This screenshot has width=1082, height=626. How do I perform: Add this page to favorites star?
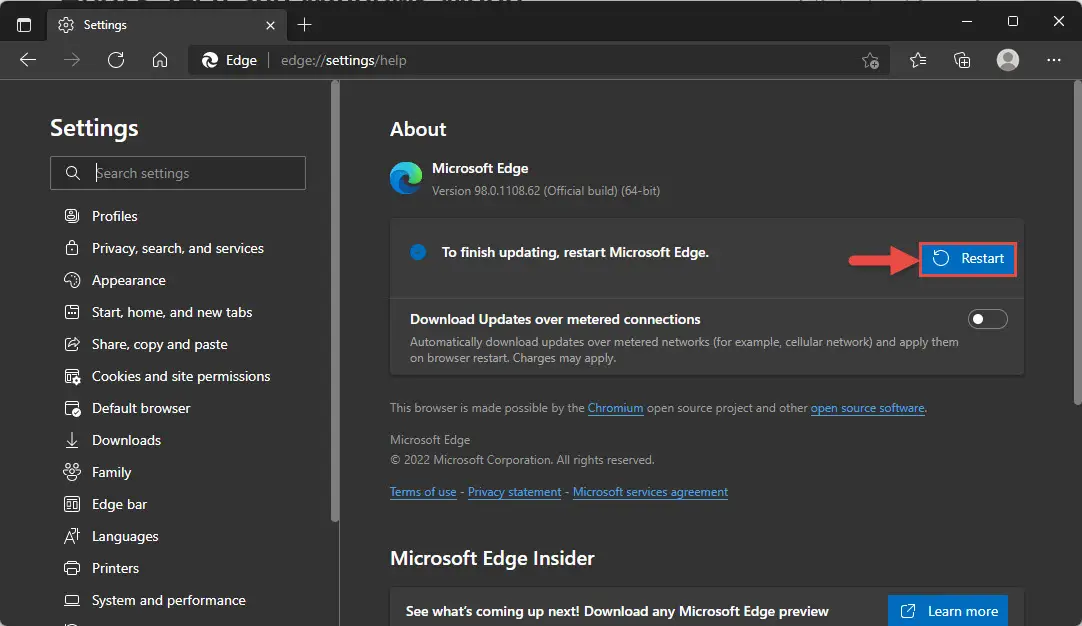[x=870, y=61]
